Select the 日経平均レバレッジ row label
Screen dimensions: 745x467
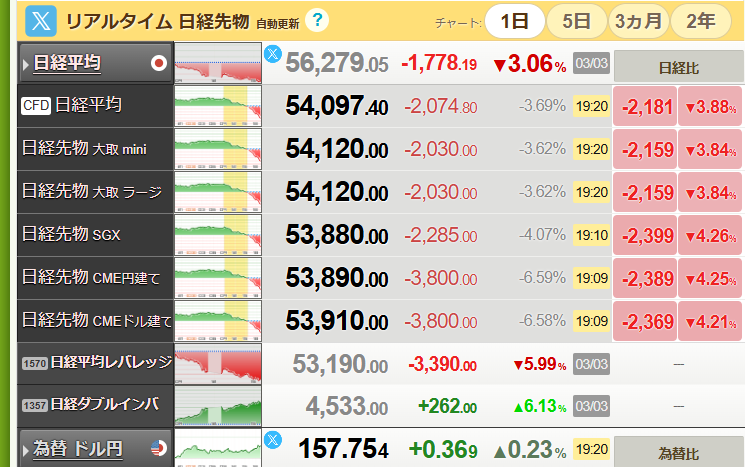(x=111, y=362)
